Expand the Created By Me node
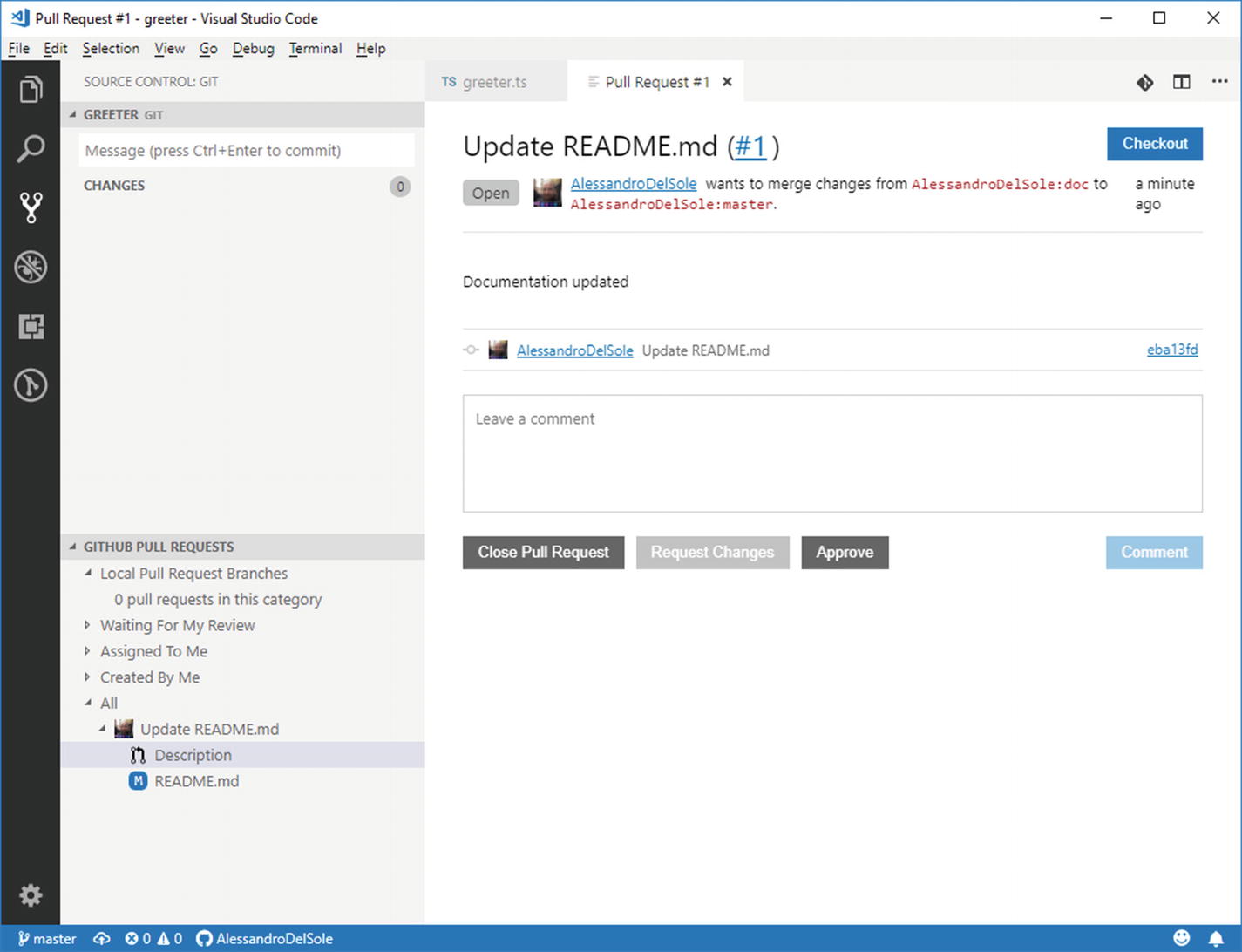1242x952 pixels. tap(88, 677)
